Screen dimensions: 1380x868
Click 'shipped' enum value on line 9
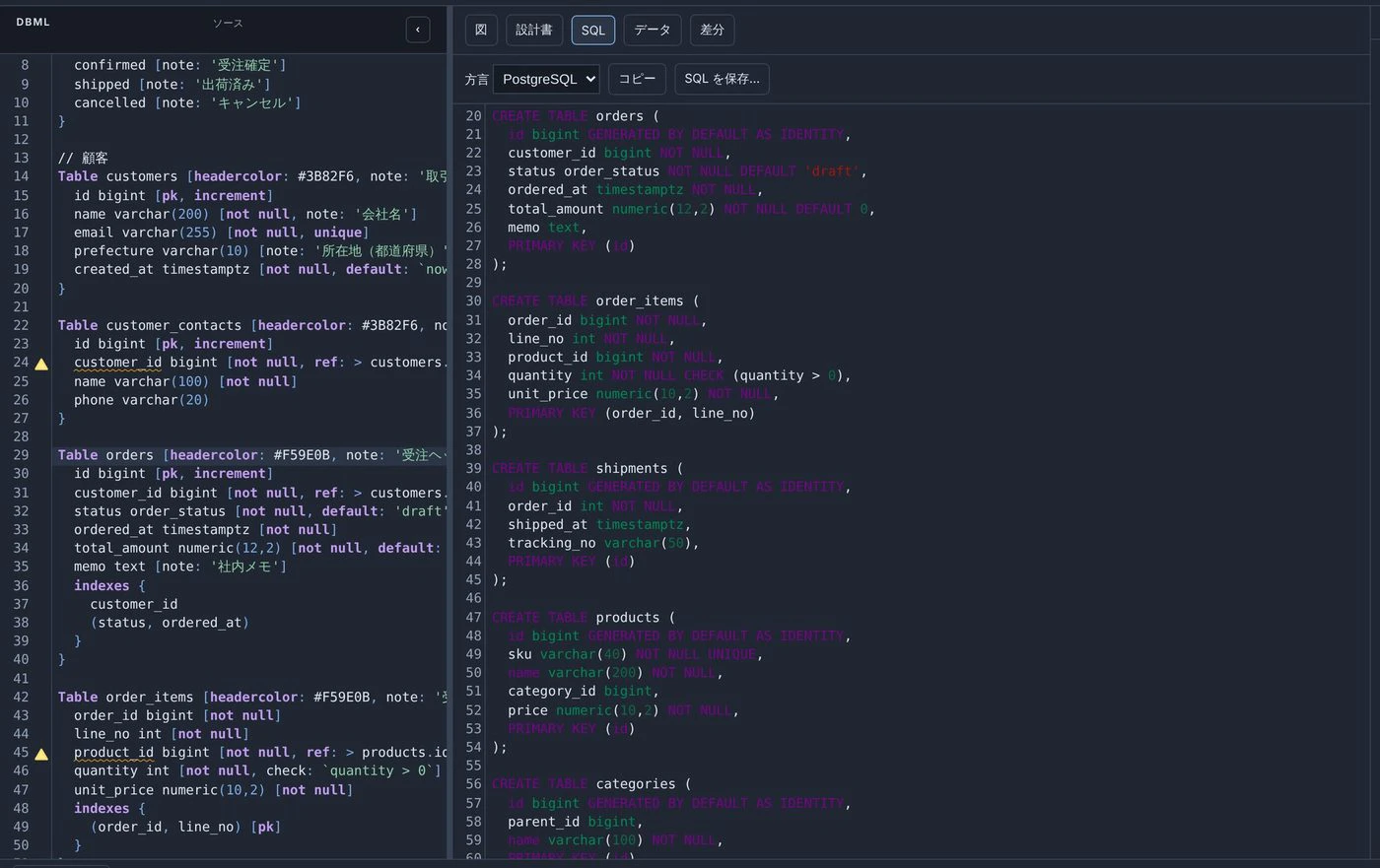click(102, 85)
